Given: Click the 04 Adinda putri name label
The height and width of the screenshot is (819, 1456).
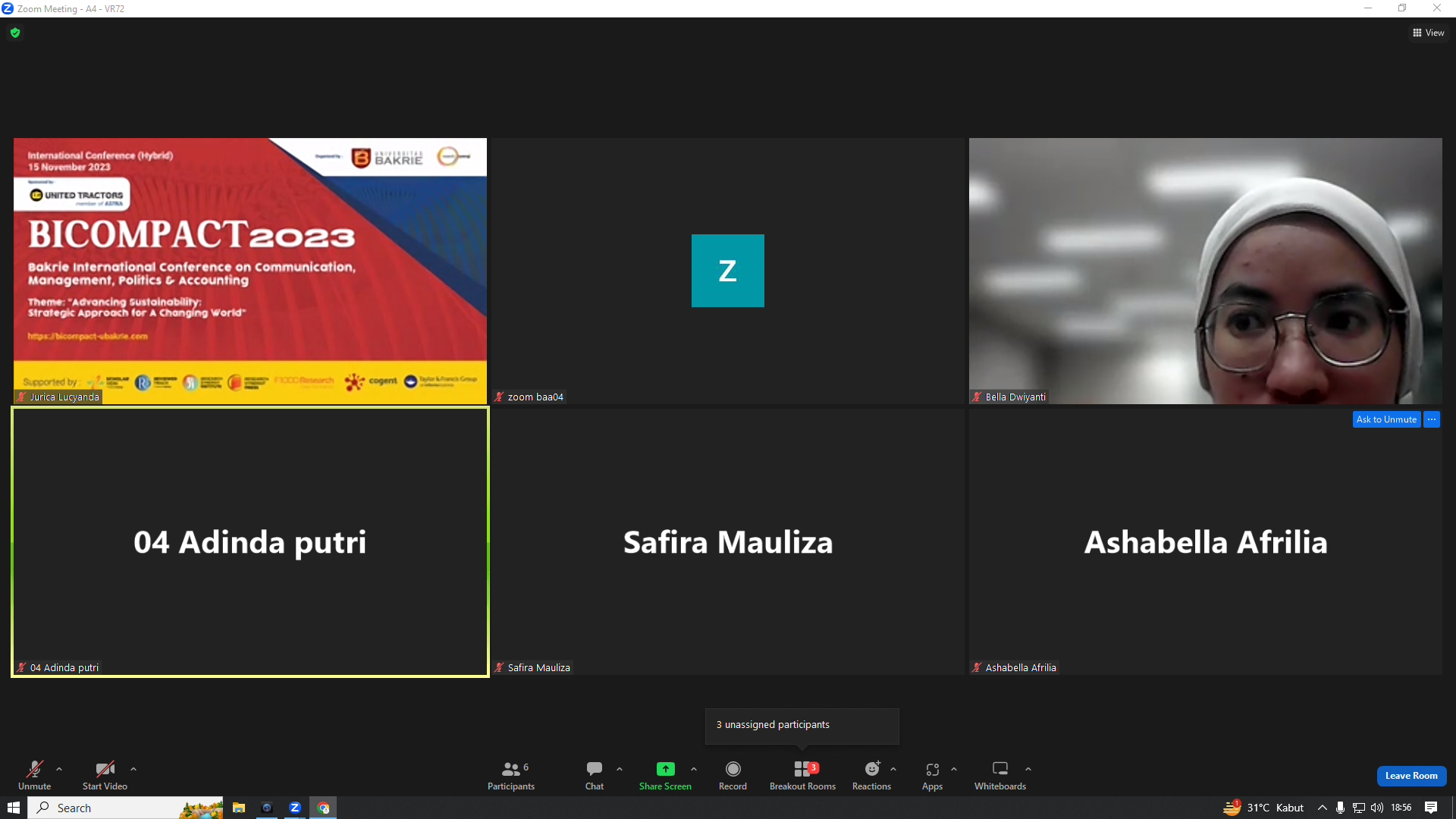Looking at the screenshot, I should 64,667.
